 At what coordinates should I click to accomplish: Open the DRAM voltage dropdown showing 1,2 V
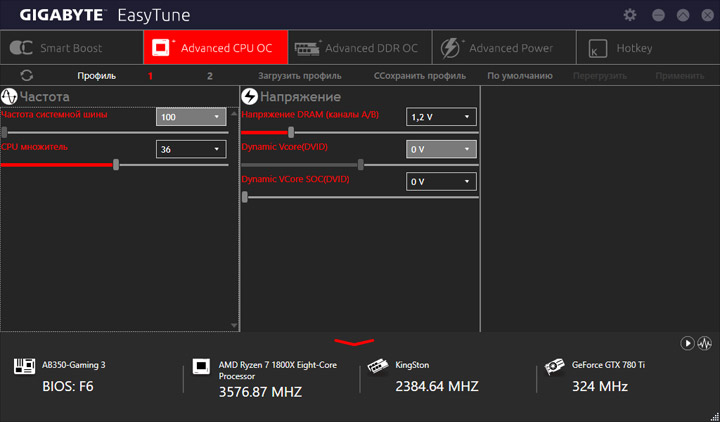tap(441, 117)
